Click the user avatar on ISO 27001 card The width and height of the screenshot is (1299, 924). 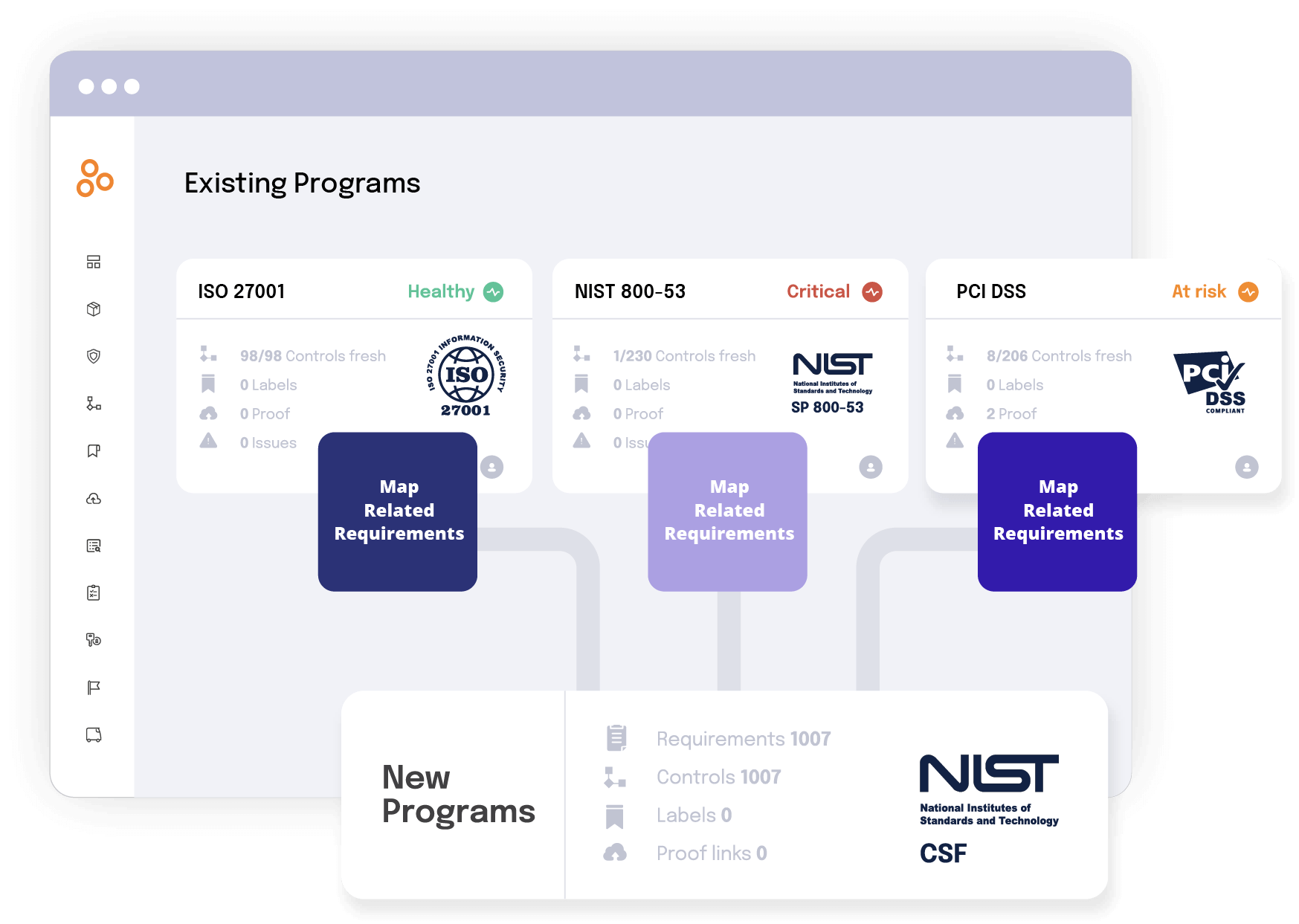pyautogui.click(x=492, y=467)
